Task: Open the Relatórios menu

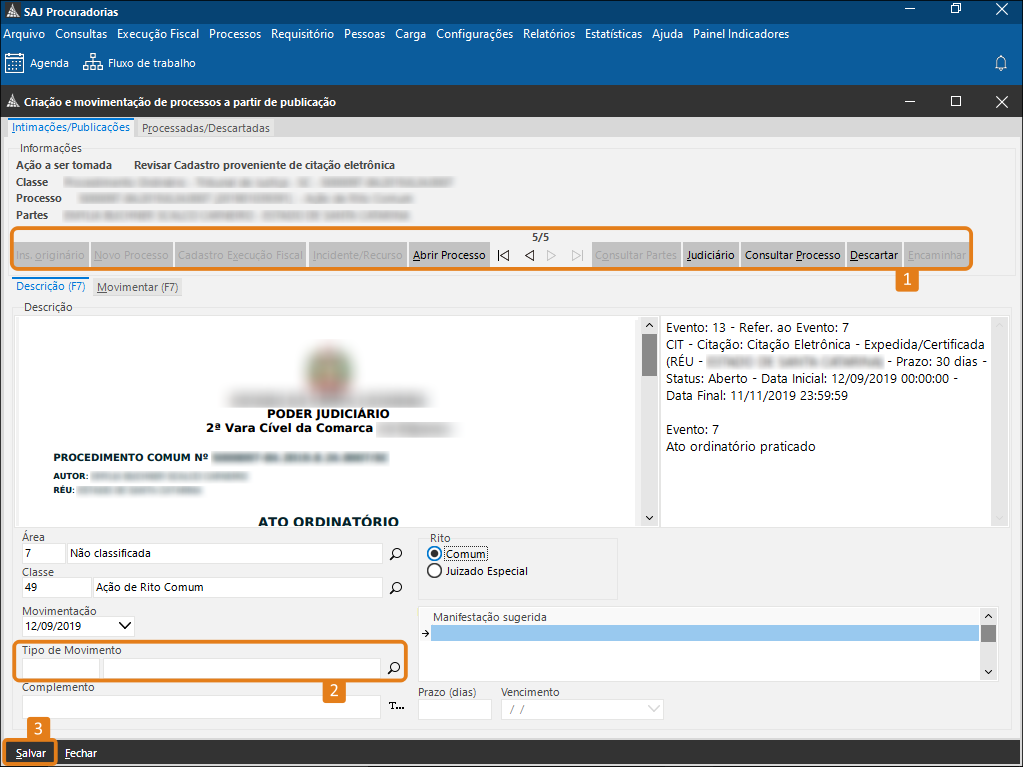Action: (549, 34)
